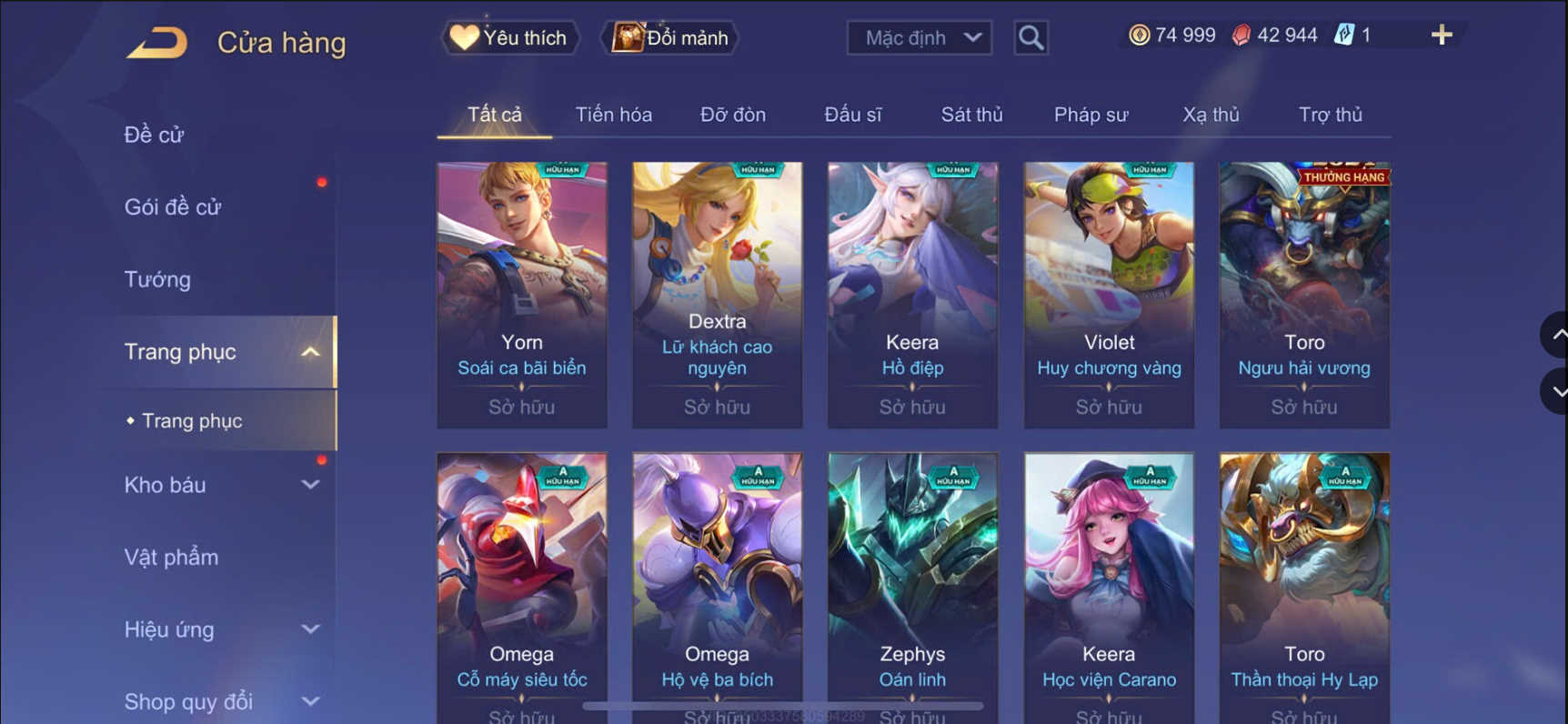Viewport: 1568px width, 724px height.
Task: Open Tướng in the sidebar
Action: 157,279
